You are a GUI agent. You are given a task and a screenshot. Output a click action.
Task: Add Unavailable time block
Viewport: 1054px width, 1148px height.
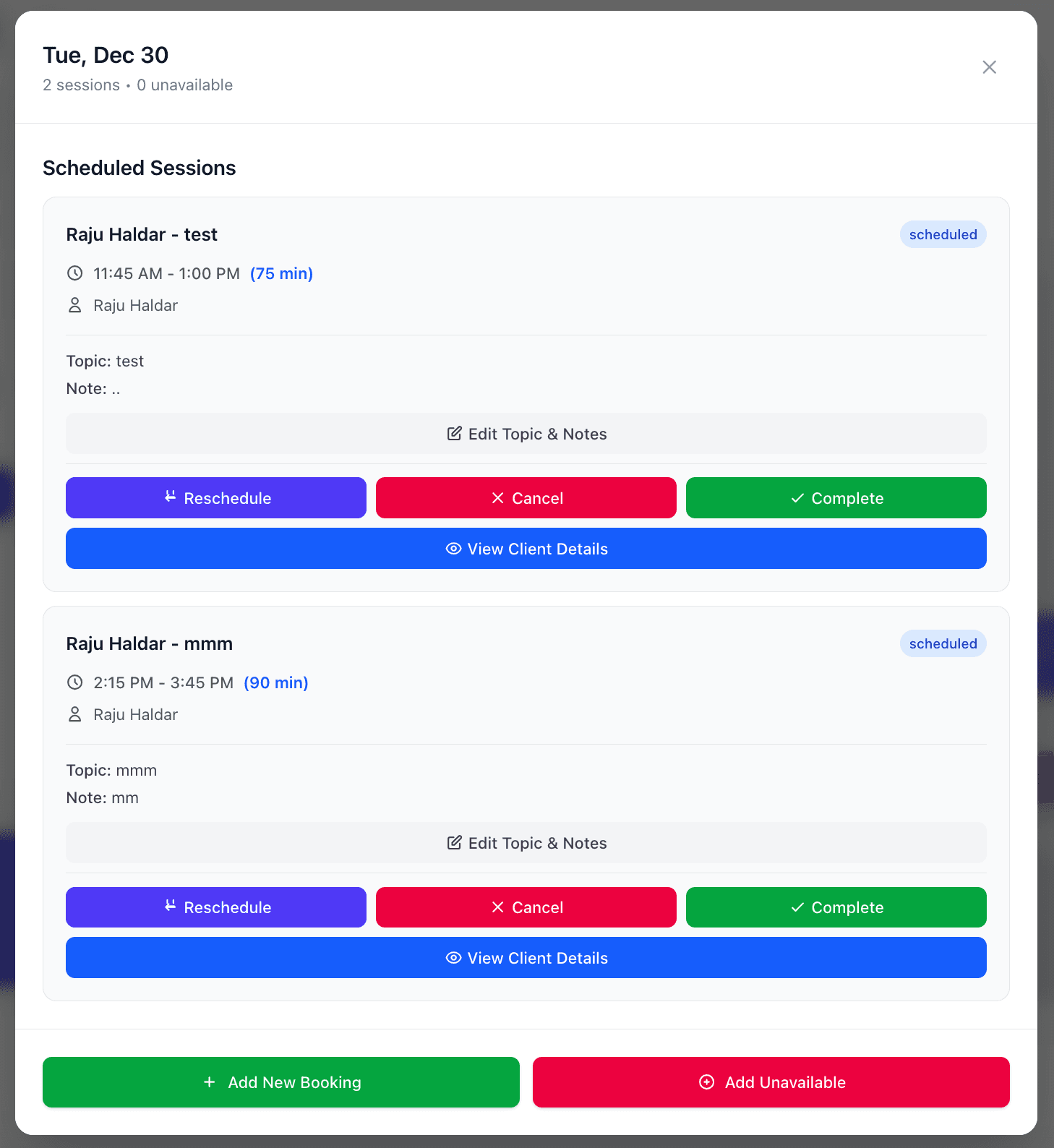point(771,1082)
